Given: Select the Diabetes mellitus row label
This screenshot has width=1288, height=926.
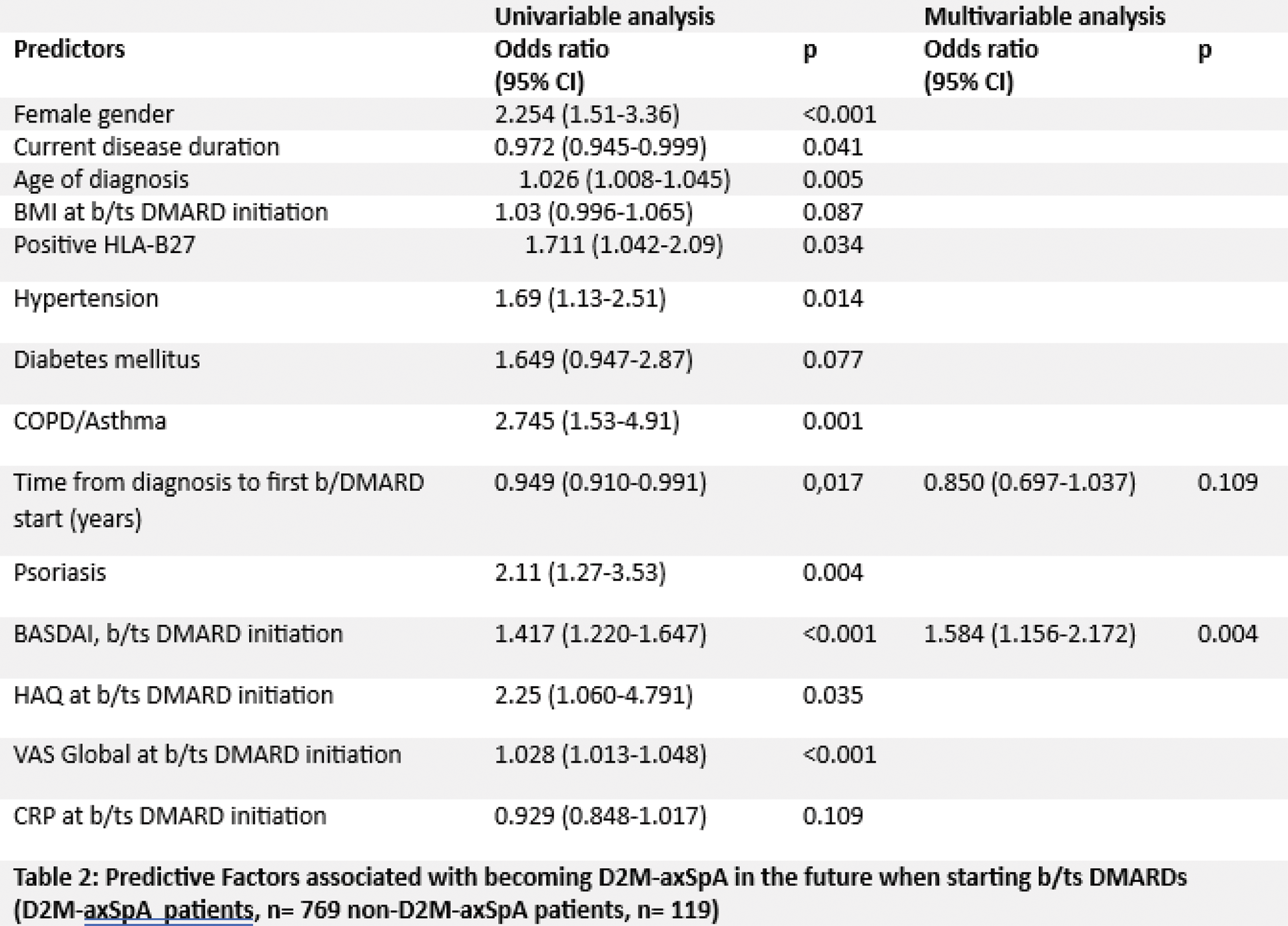Looking at the screenshot, I should pyautogui.click(x=107, y=360).
